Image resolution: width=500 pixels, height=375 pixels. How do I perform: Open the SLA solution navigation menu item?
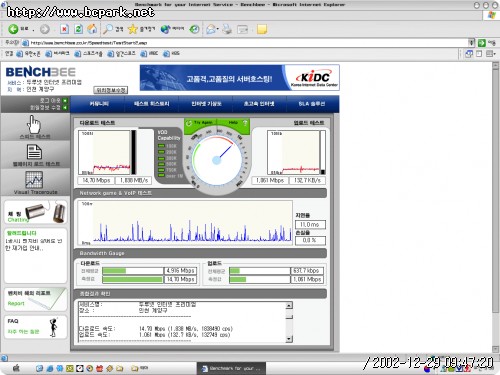click(x=312, y=104)
